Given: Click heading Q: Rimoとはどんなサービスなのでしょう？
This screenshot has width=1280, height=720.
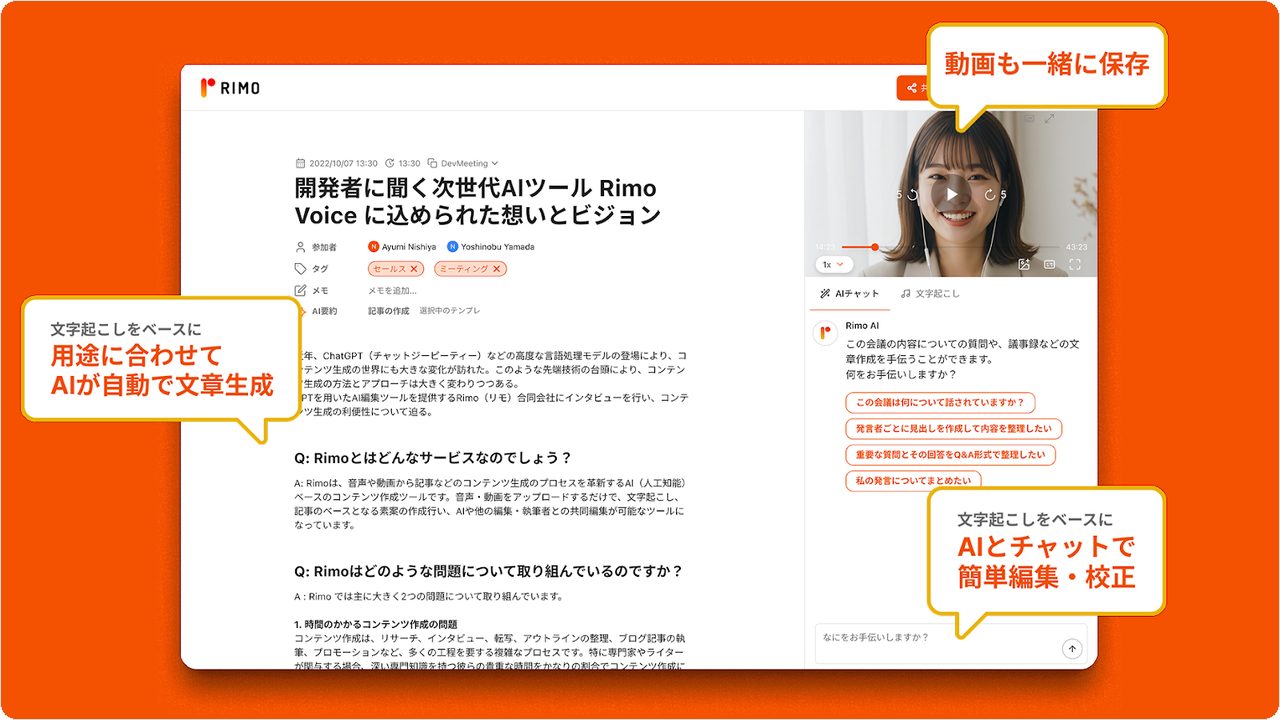Looking at the screenshot, I should point(433,458).
